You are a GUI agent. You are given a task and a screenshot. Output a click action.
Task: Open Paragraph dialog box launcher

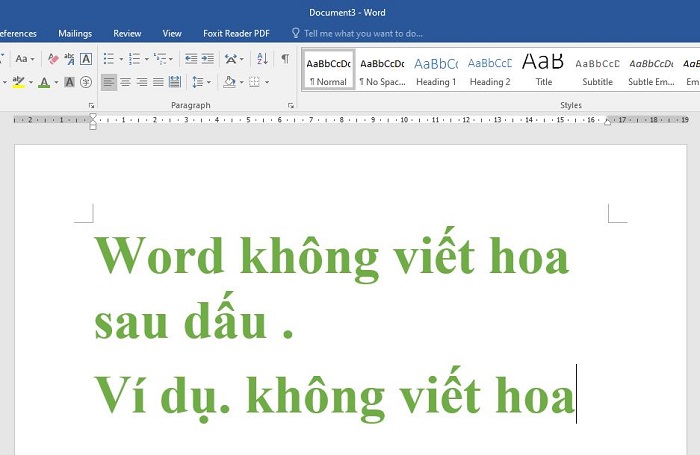click(291, 106)
